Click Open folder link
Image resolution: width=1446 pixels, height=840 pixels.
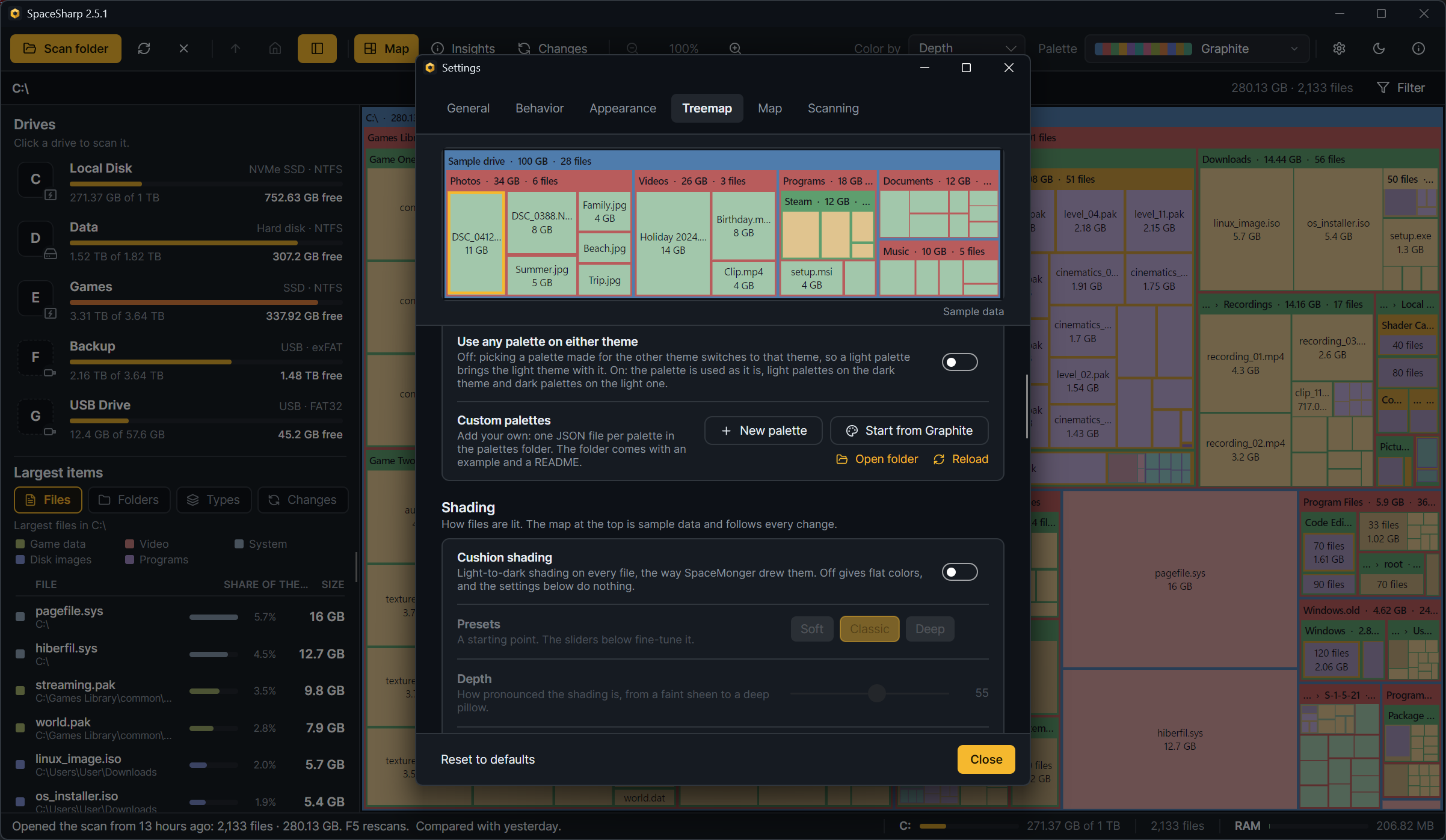click(877, 459)
